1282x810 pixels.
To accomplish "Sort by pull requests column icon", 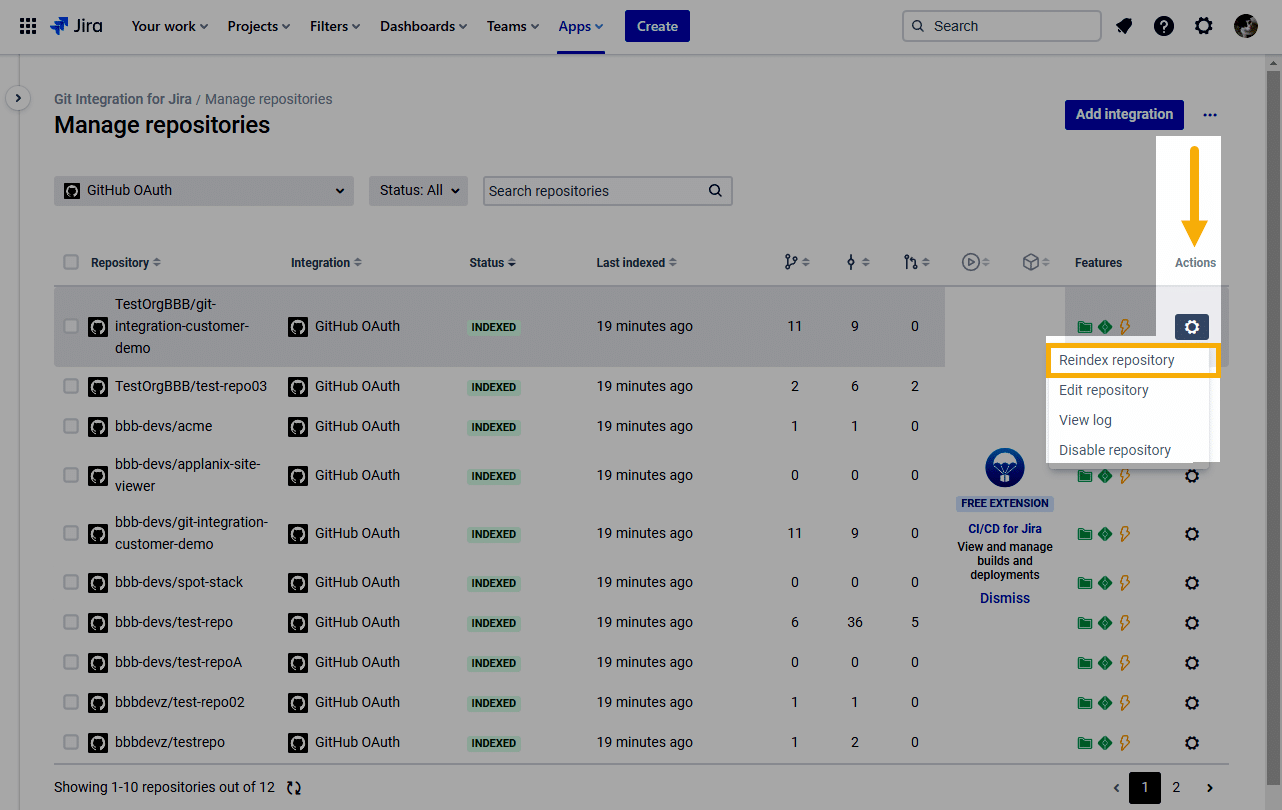I will (x=917, y=262).
